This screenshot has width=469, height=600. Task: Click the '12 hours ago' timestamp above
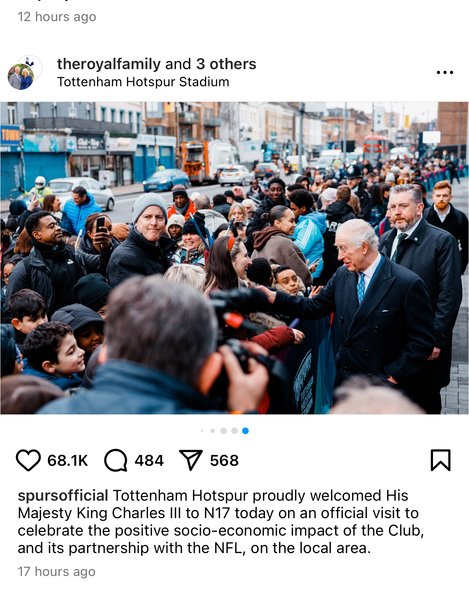tap(57, 17)
